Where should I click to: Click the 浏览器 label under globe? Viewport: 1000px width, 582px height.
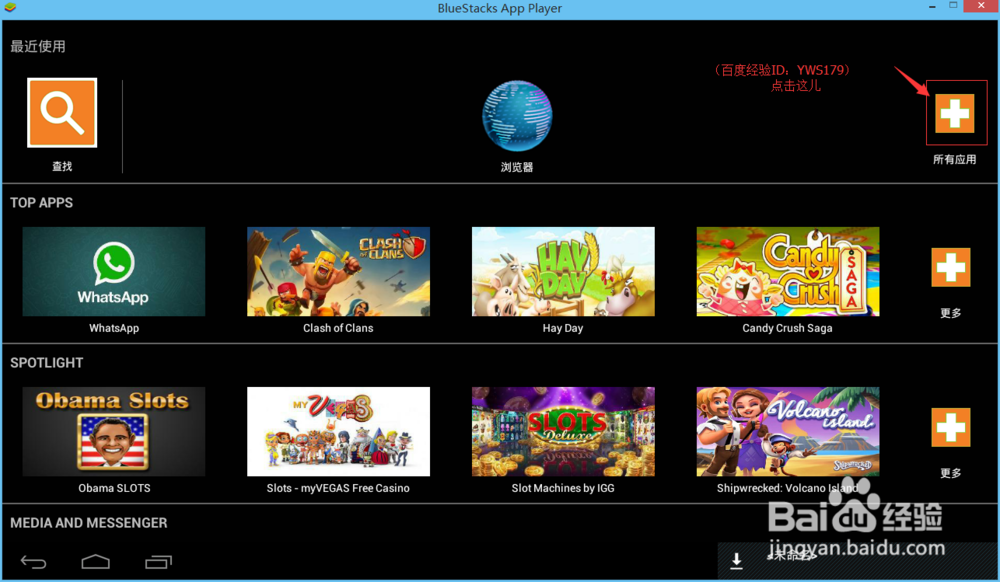[x=517, y=167]
